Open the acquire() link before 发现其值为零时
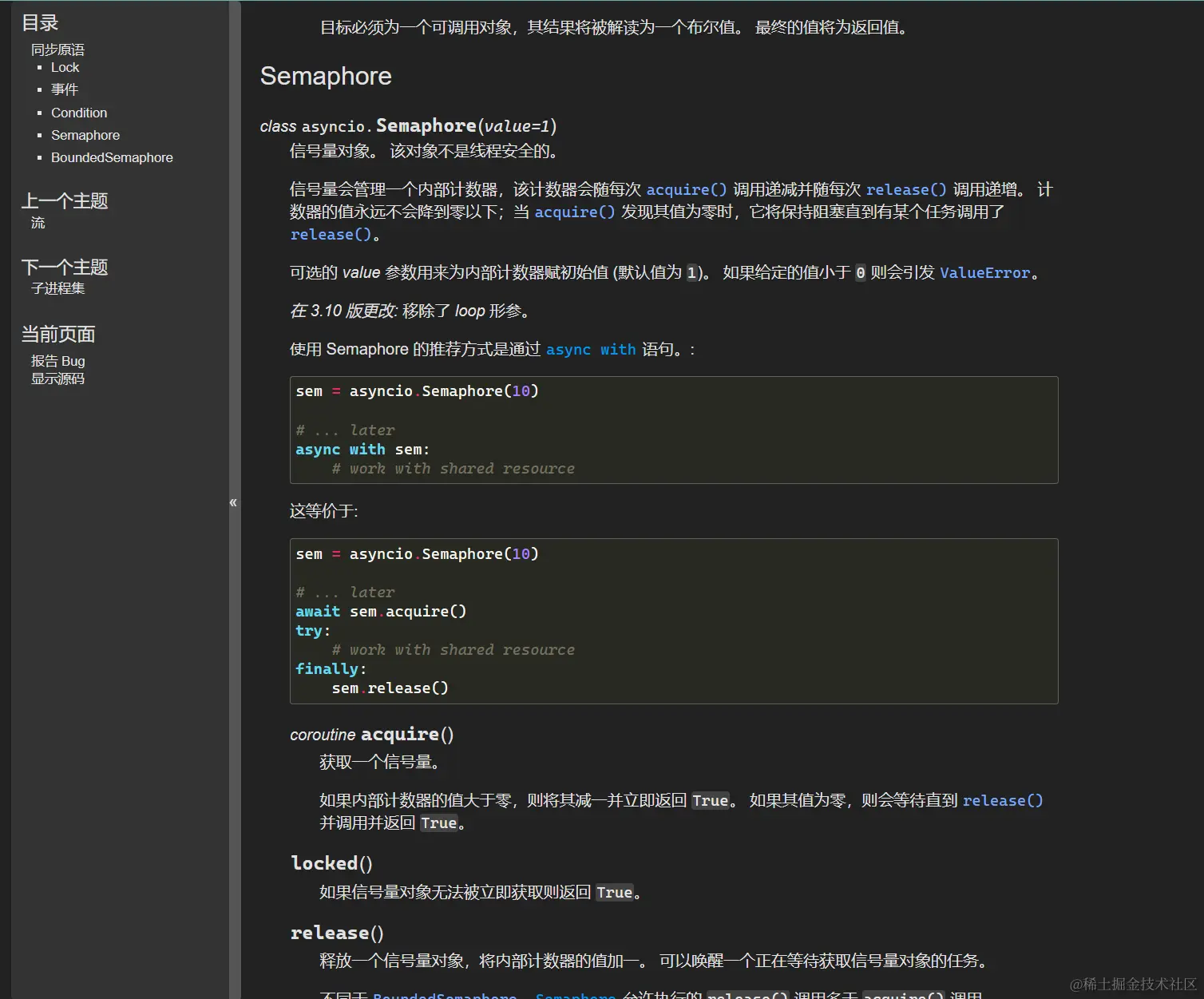The image size is (1204, 999). (575, 212)
